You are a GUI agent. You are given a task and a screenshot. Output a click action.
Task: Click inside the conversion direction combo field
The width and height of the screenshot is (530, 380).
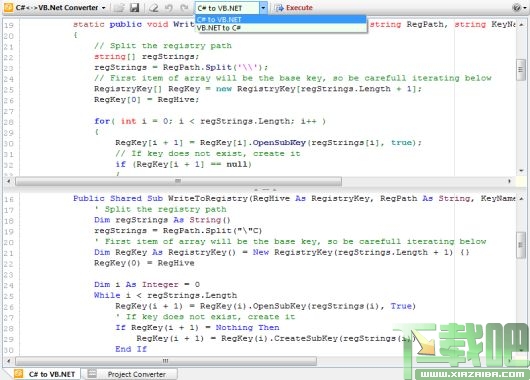pos(227,8)
